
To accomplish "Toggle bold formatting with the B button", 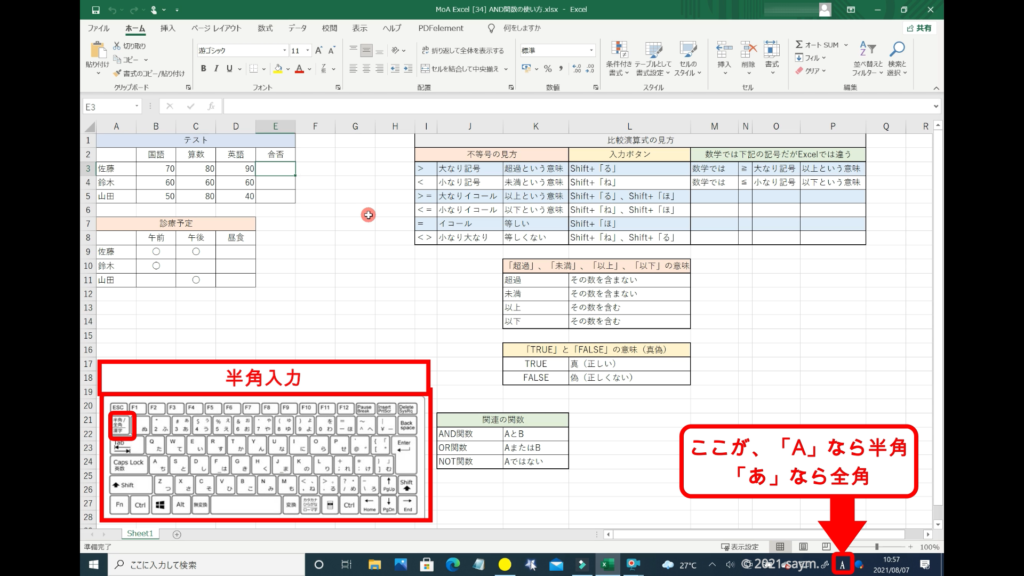I will point(203,69).
